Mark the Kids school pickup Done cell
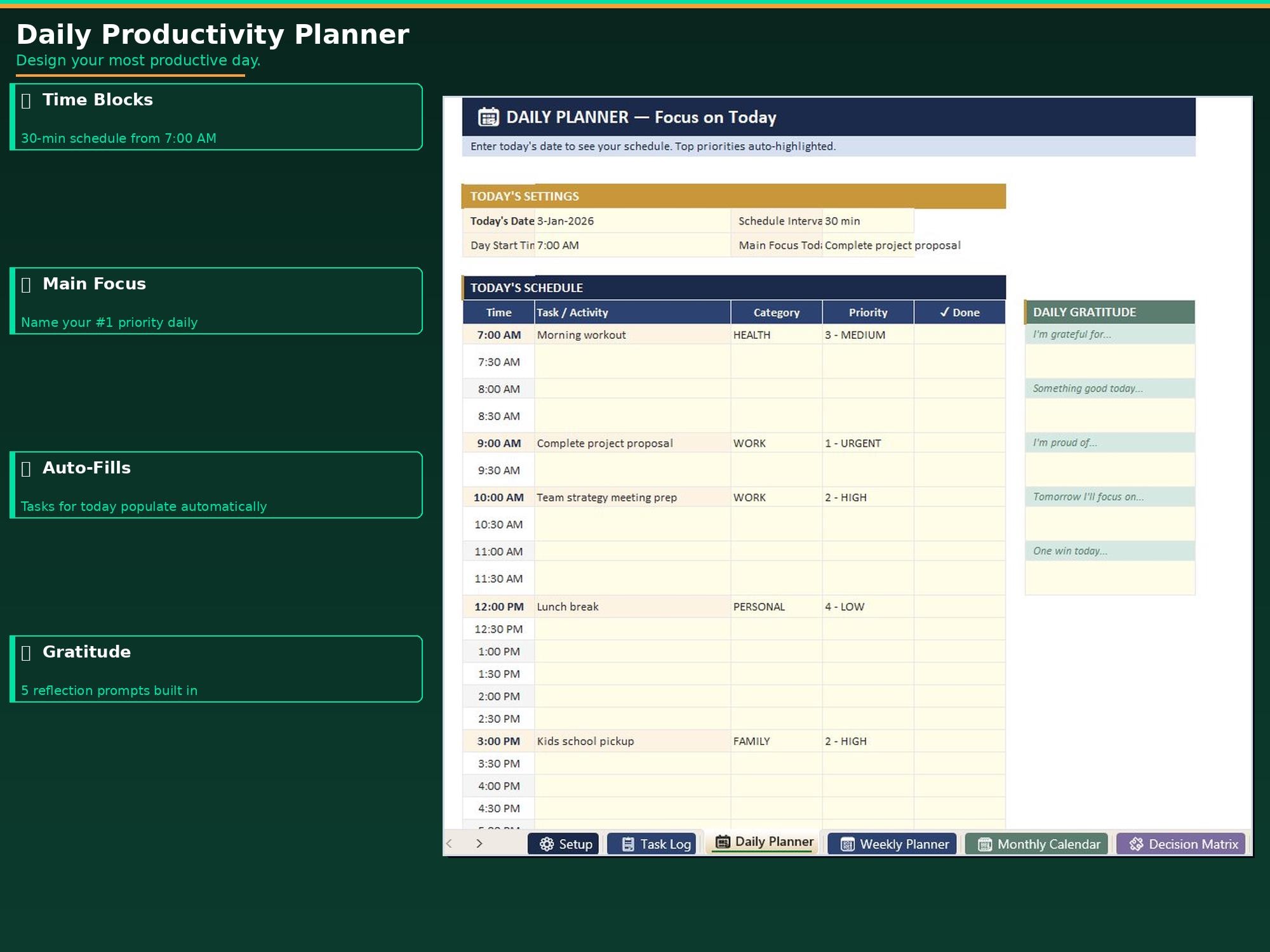The width and height of the screenshot is (1270, 952). click(x=959, y=741)
